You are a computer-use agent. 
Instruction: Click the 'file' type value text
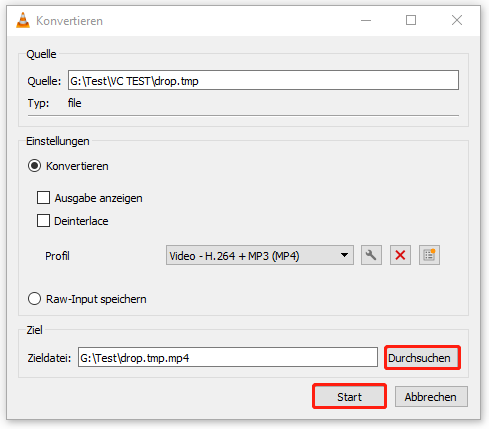74,103
